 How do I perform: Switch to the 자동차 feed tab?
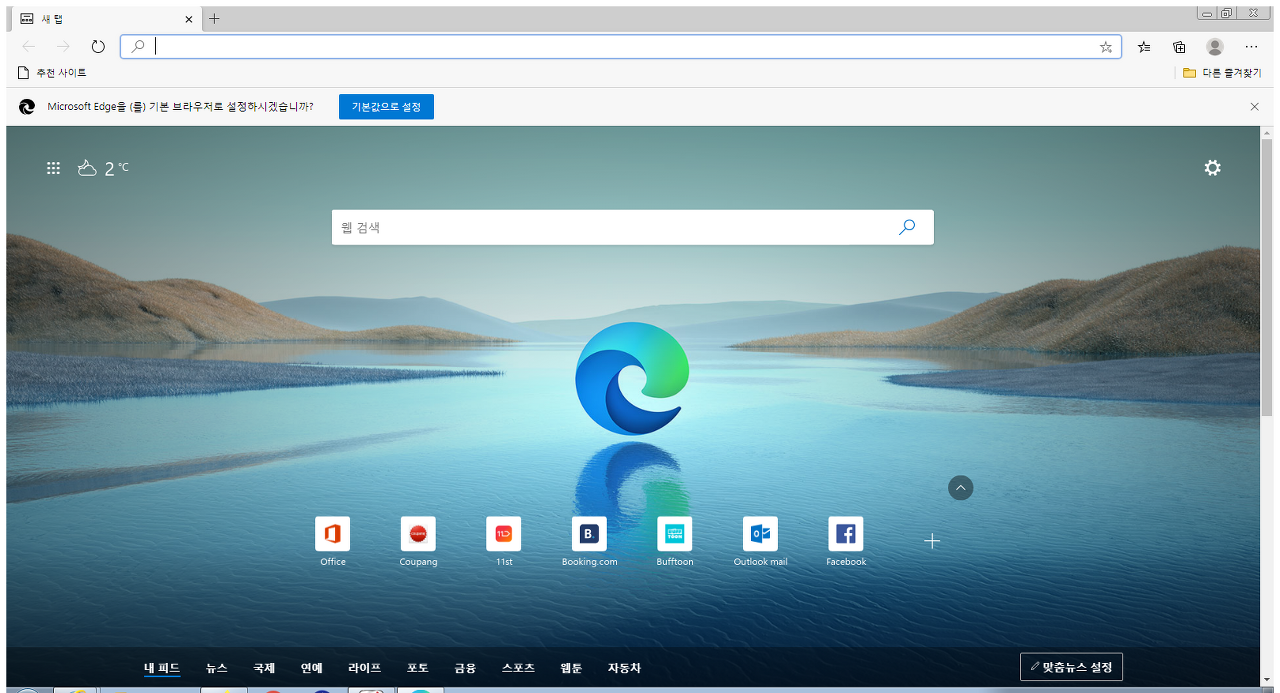[624, 668]
